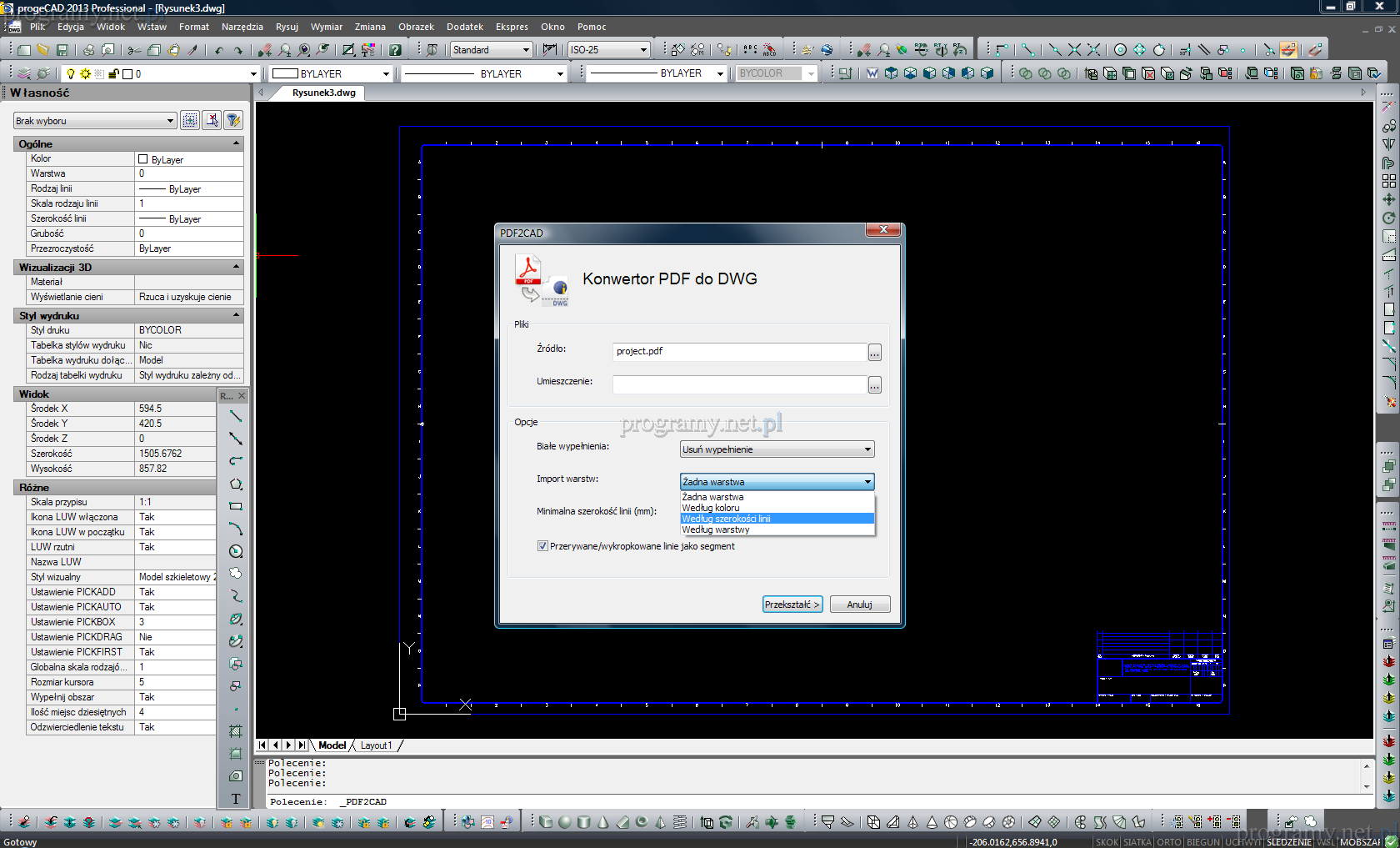The image size is (1400, 848).
Task: Select the Line draw tool
Action: [x=236, y=415]
